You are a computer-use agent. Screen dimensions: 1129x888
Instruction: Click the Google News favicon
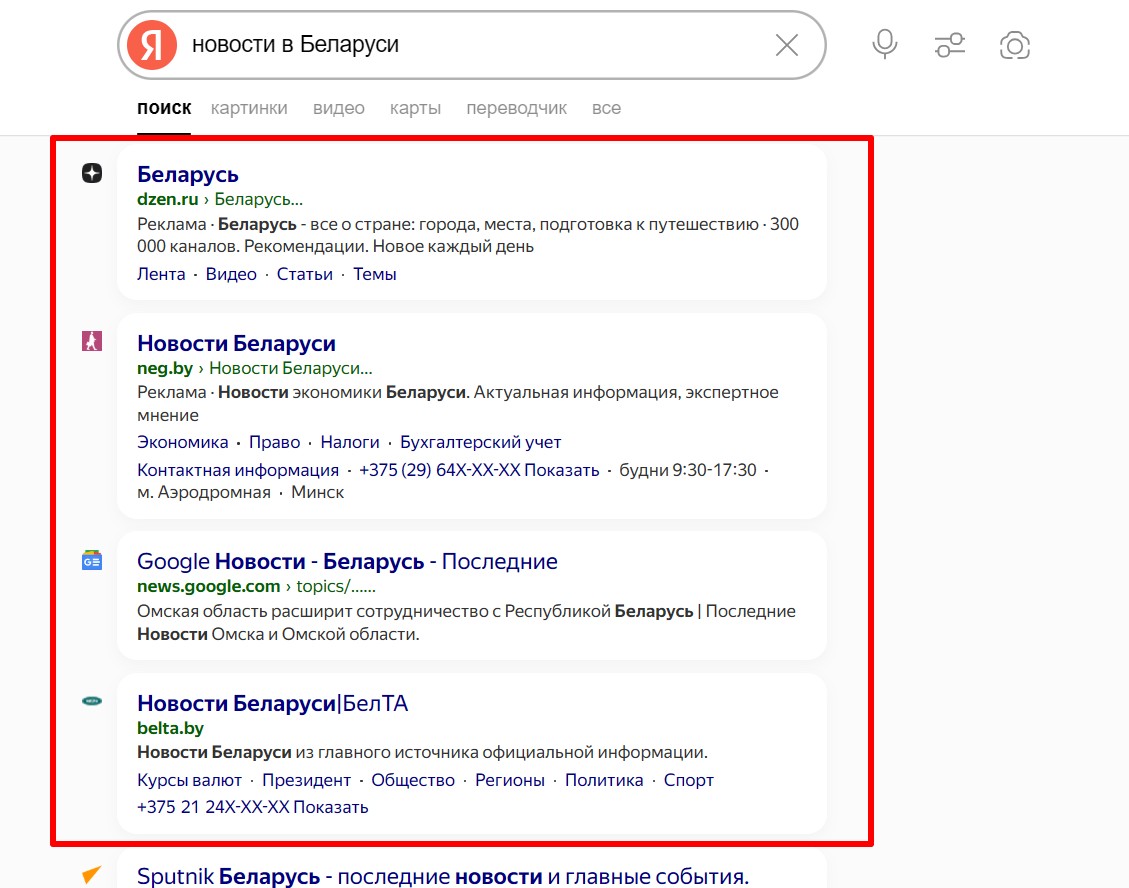pyautogui.click(x=91, y=560)
